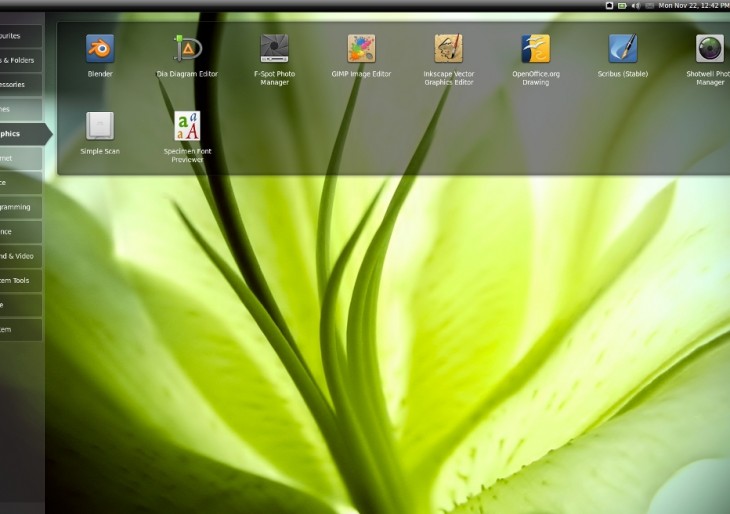730x514 pixels.
Task: Start Shotwell Photo Manager
Action: click(x=709, y=49)
